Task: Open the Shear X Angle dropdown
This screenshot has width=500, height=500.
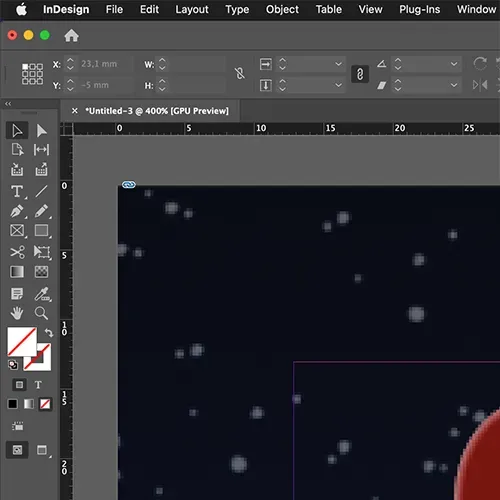Action: (x=454, y=85)
